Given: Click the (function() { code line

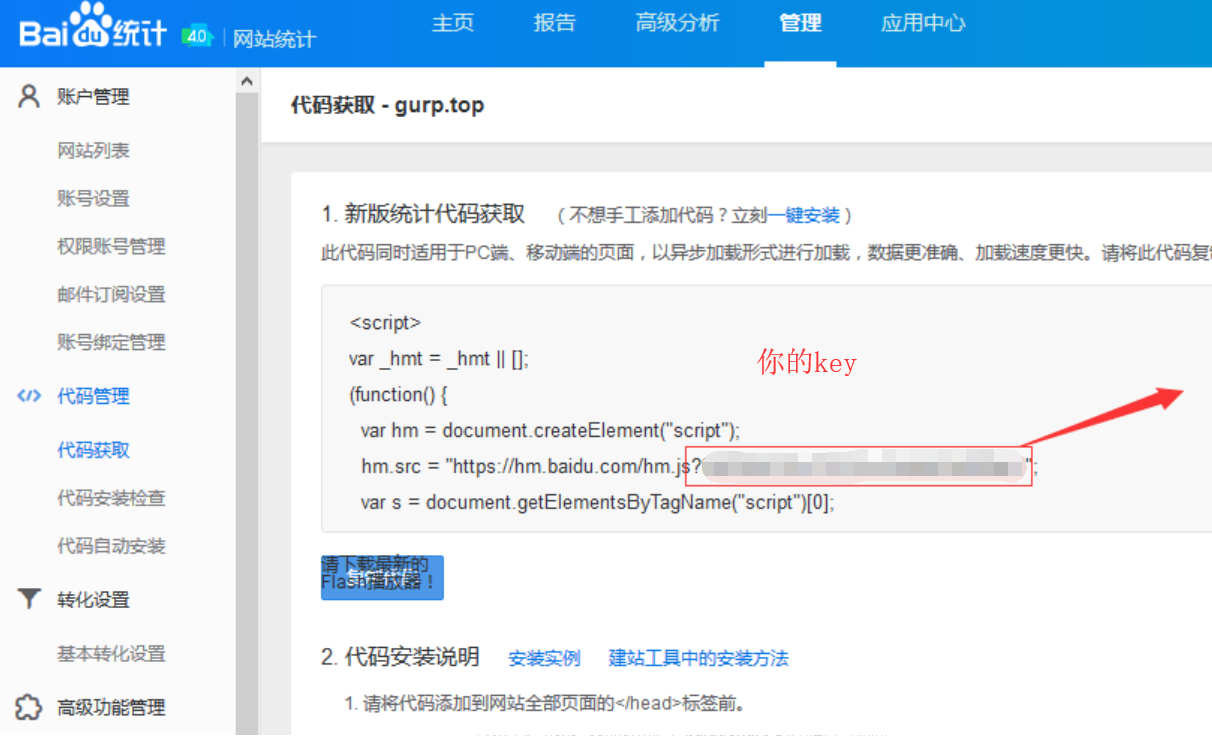Looking at the screenshot, I should (x=399, y=395).
